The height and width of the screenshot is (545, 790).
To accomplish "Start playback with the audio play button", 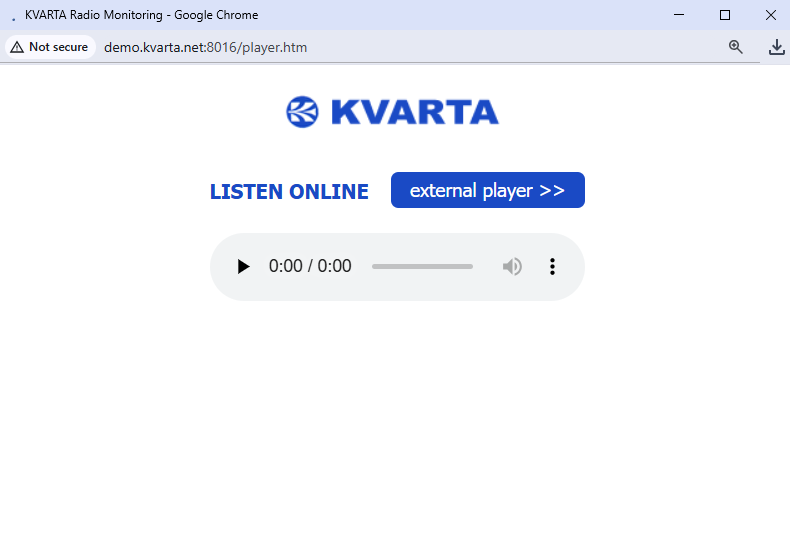I will click(x=243, y=266).
